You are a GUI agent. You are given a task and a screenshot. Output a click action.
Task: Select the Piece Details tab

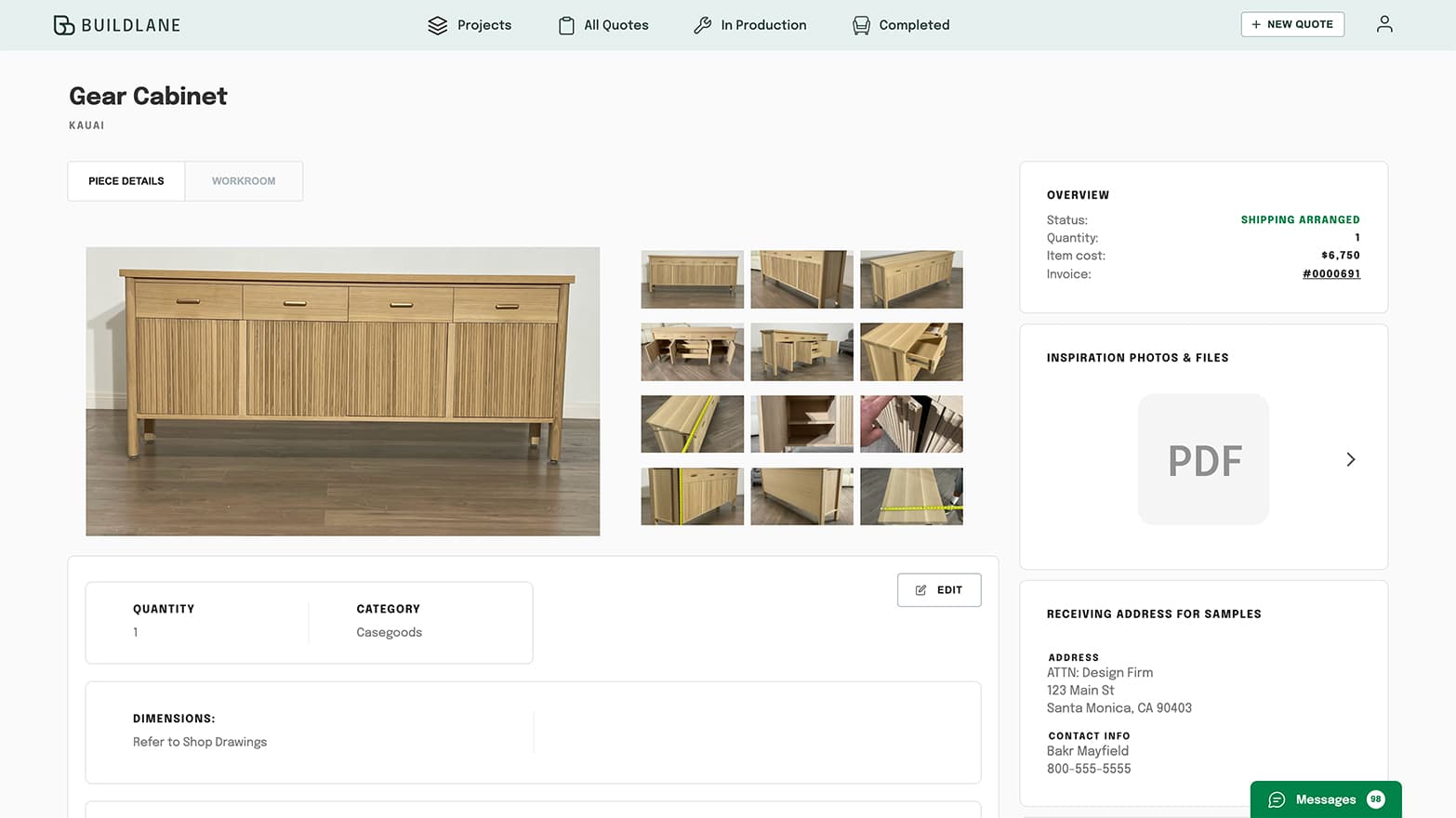[x=126, y=181]
